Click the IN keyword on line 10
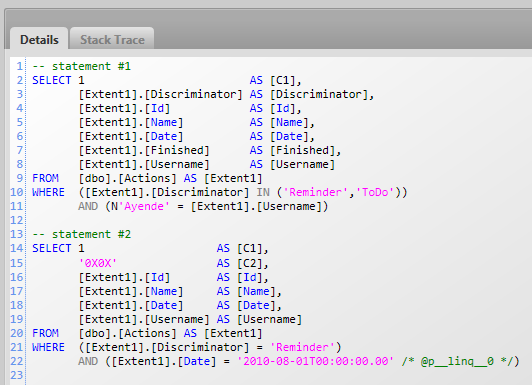This screenshot has height=385, width=532. 263,192
